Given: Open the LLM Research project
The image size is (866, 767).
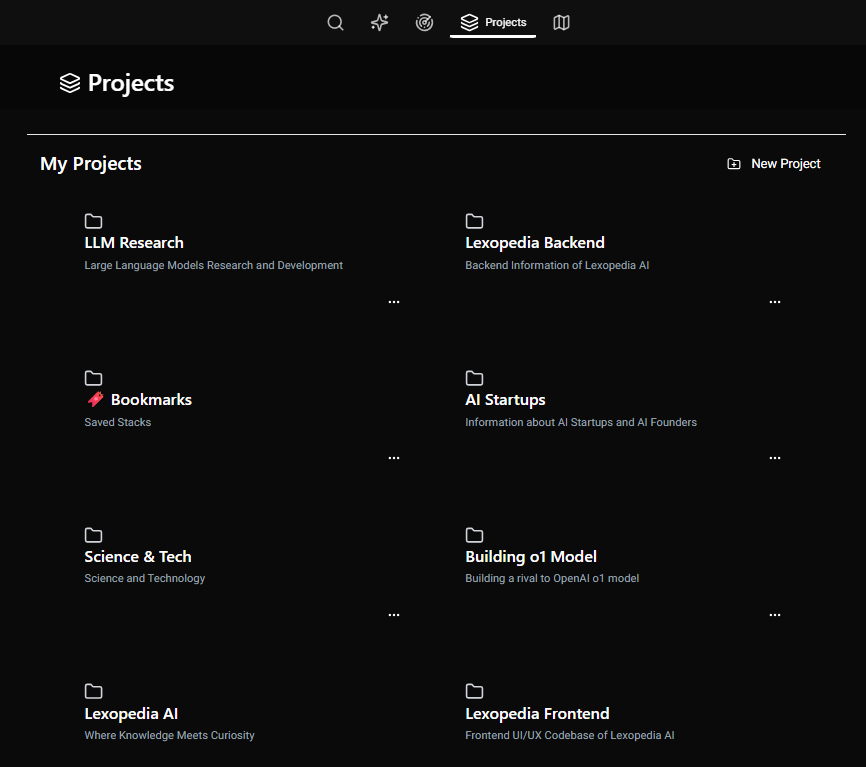Looking at the screenshot, I should coord(134,242).
